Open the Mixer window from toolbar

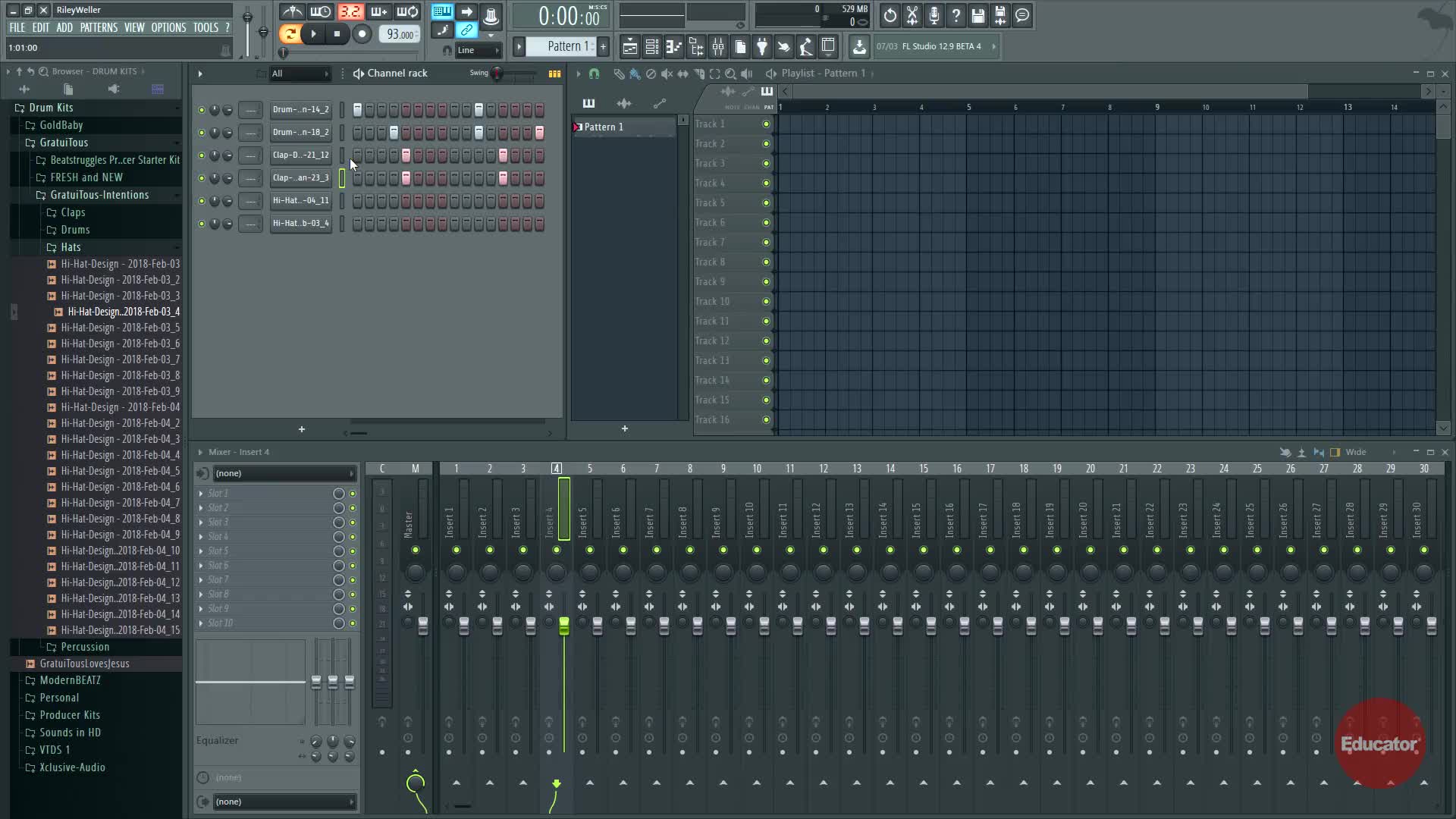coord(718,47)
